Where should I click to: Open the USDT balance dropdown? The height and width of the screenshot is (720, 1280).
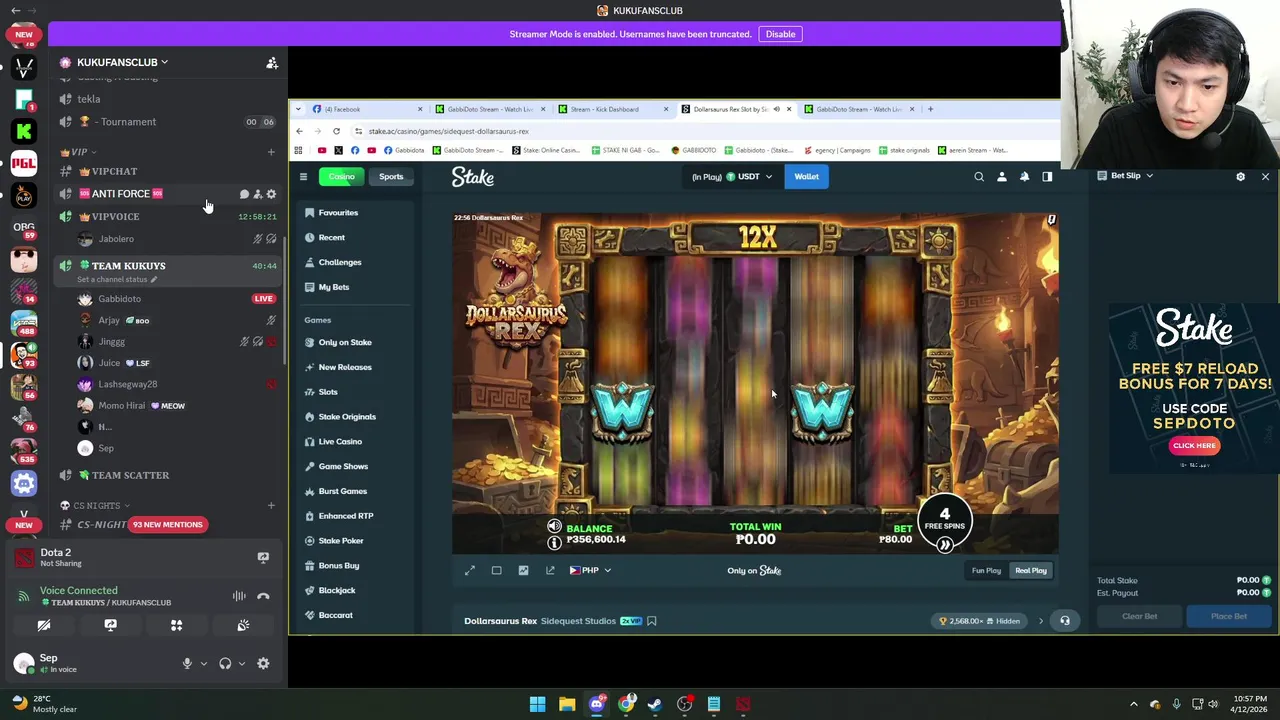732,176
